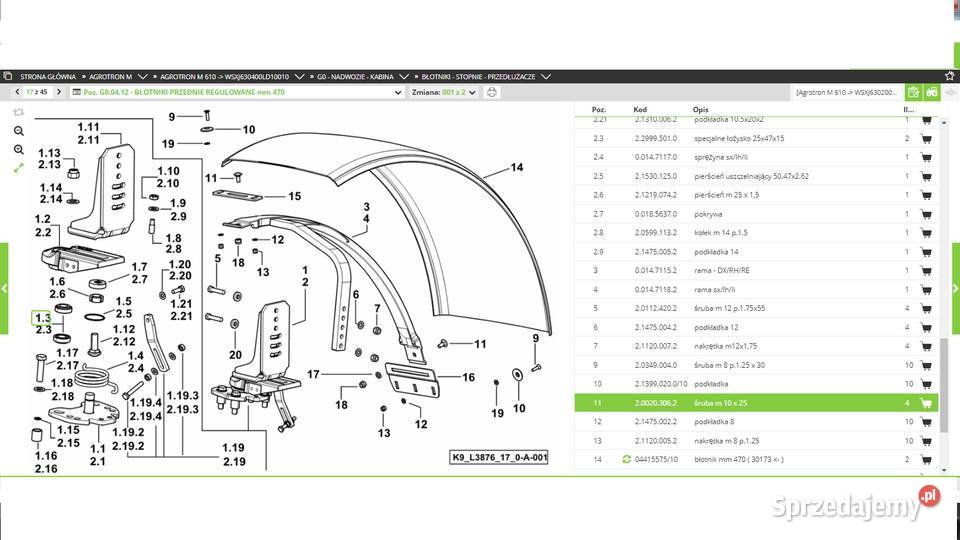Click callout number 15 in the diagram
The width and height of the screenshot is (960, 540).
coord(294,196)
